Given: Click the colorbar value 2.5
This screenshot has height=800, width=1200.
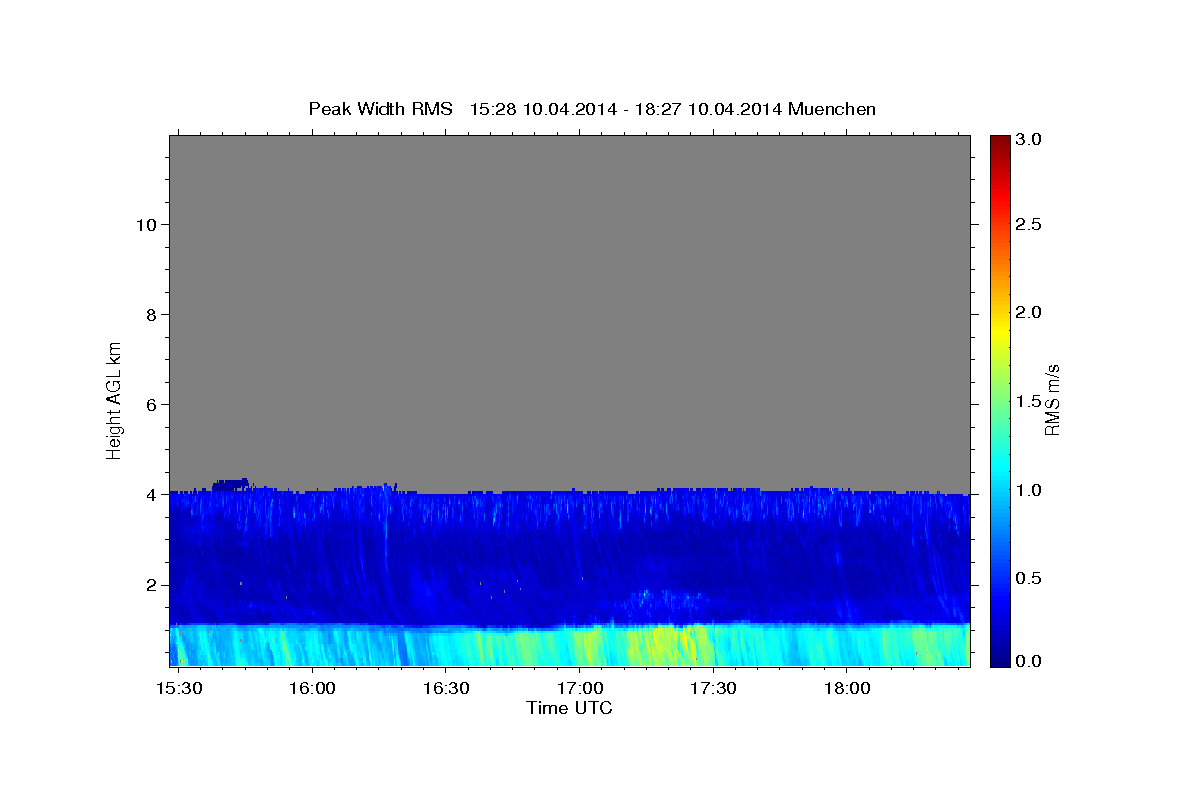Looking at the screenshot, I should (x=1029, y=224).
